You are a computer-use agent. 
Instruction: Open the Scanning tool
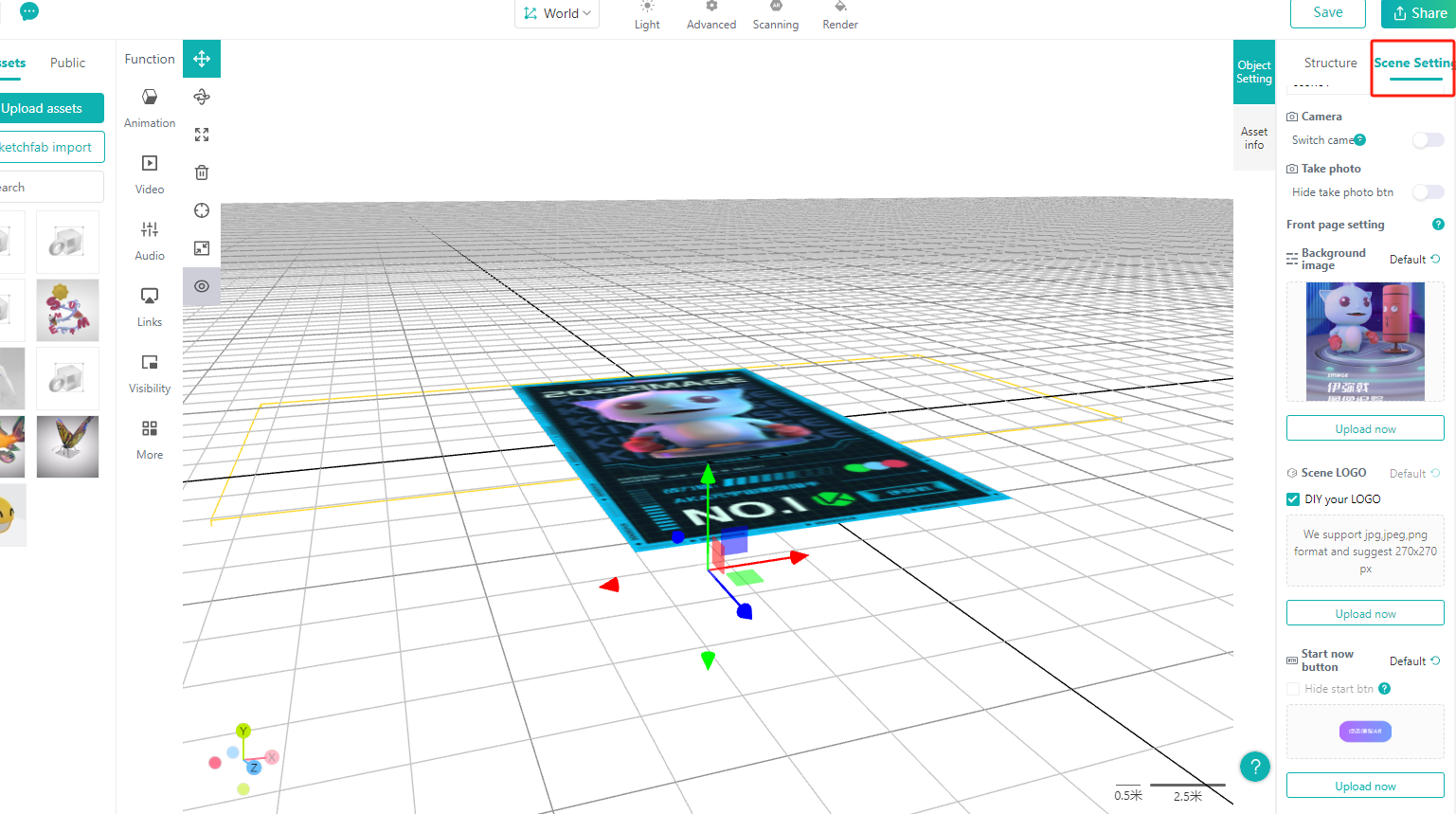coord(776,15)
